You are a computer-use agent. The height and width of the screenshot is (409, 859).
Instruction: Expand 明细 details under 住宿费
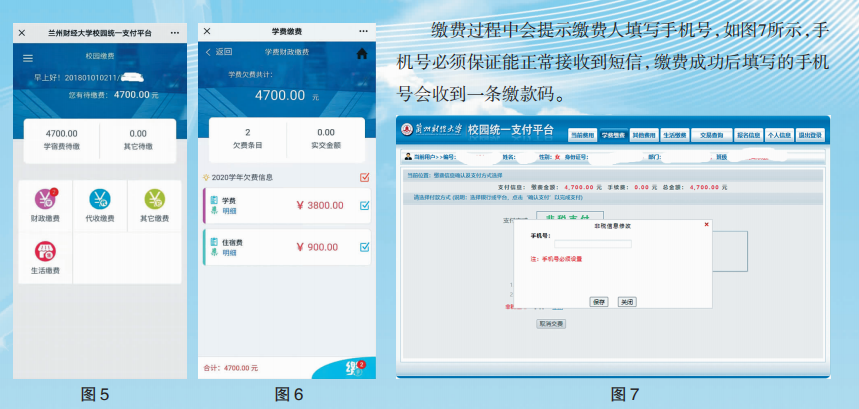pos(229,253)
